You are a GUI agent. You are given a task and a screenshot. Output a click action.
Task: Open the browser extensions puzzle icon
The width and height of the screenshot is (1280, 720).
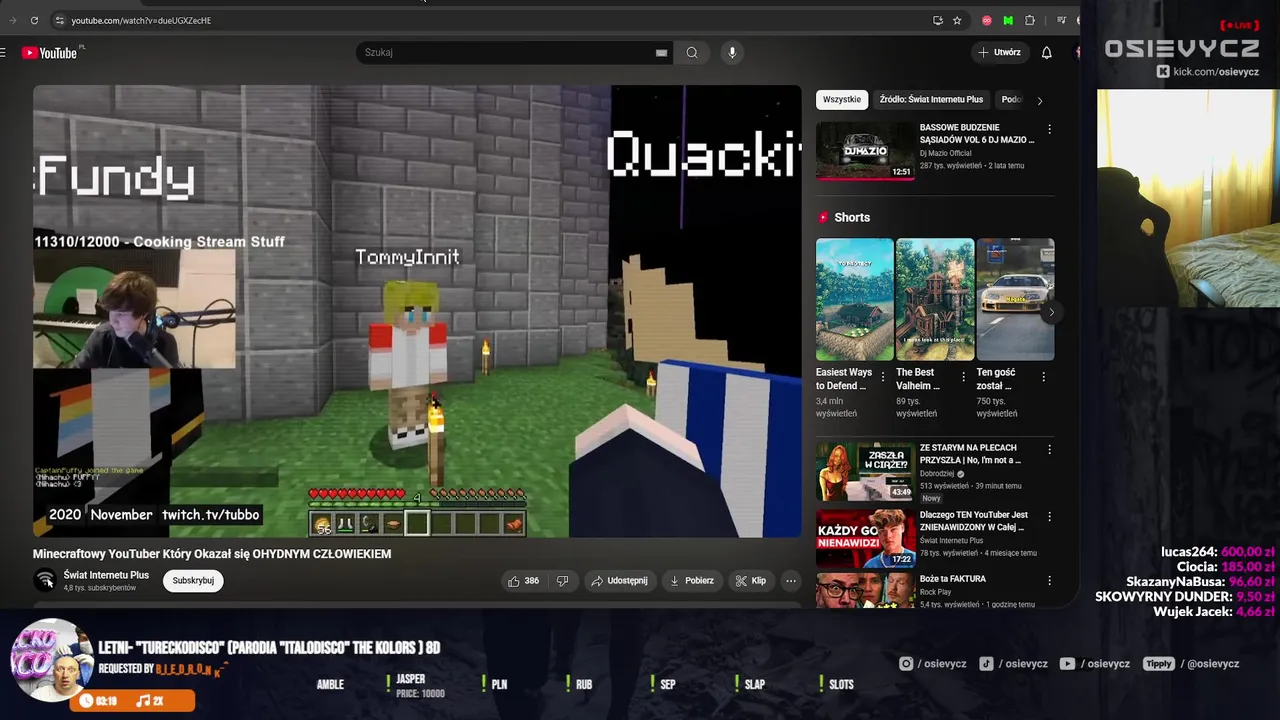click(x=1030, y=20)
